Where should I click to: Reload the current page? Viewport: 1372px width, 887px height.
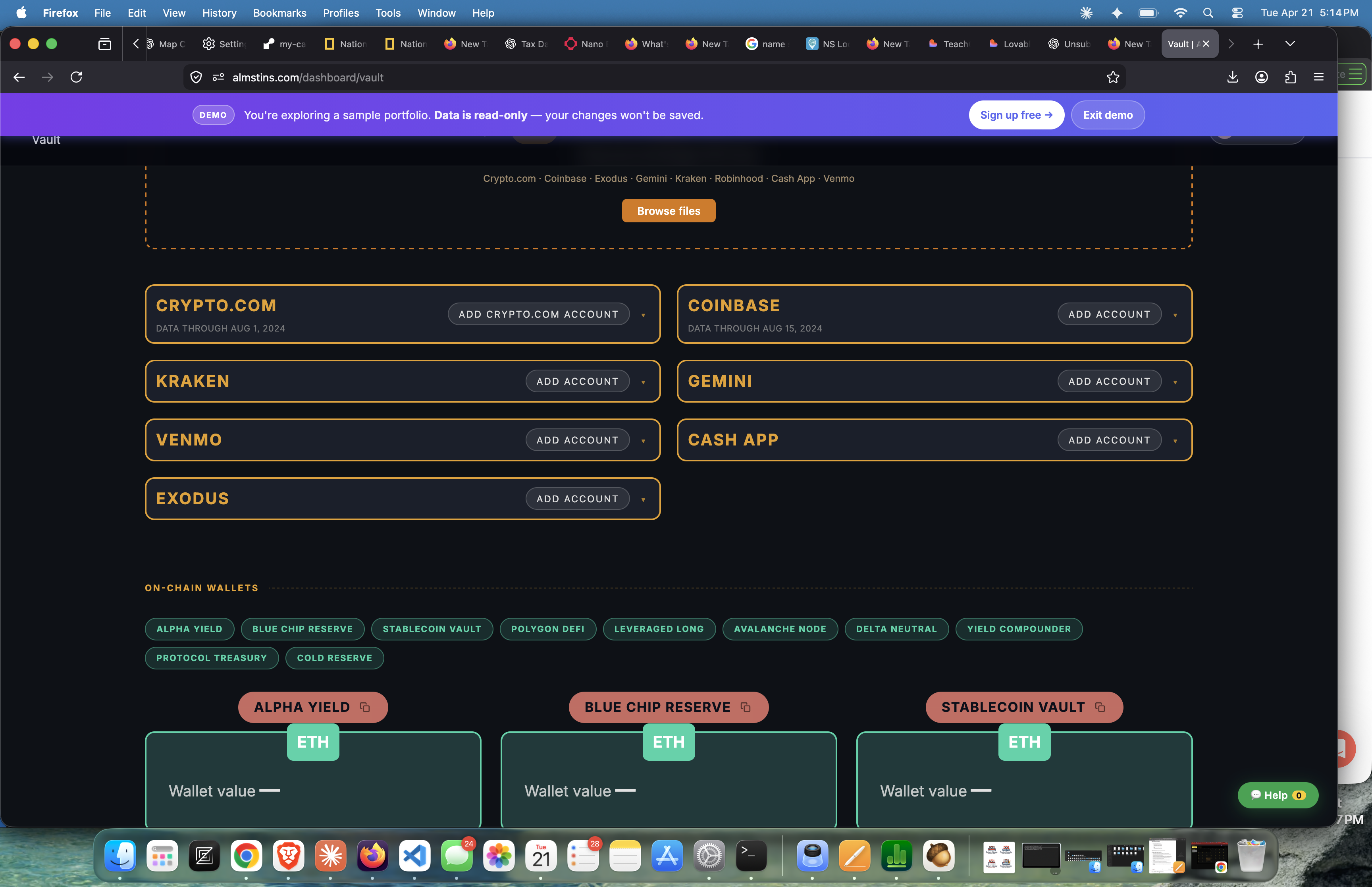click(x=77, y=77)
